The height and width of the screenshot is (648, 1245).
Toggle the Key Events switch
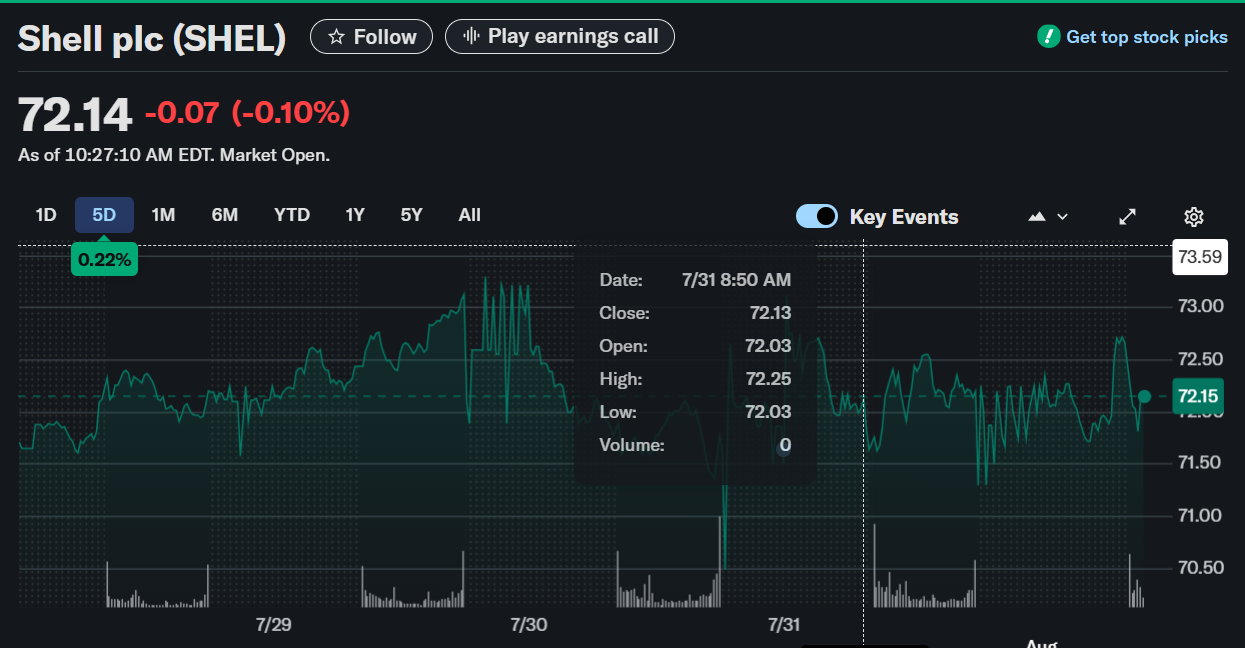point(817,216)
